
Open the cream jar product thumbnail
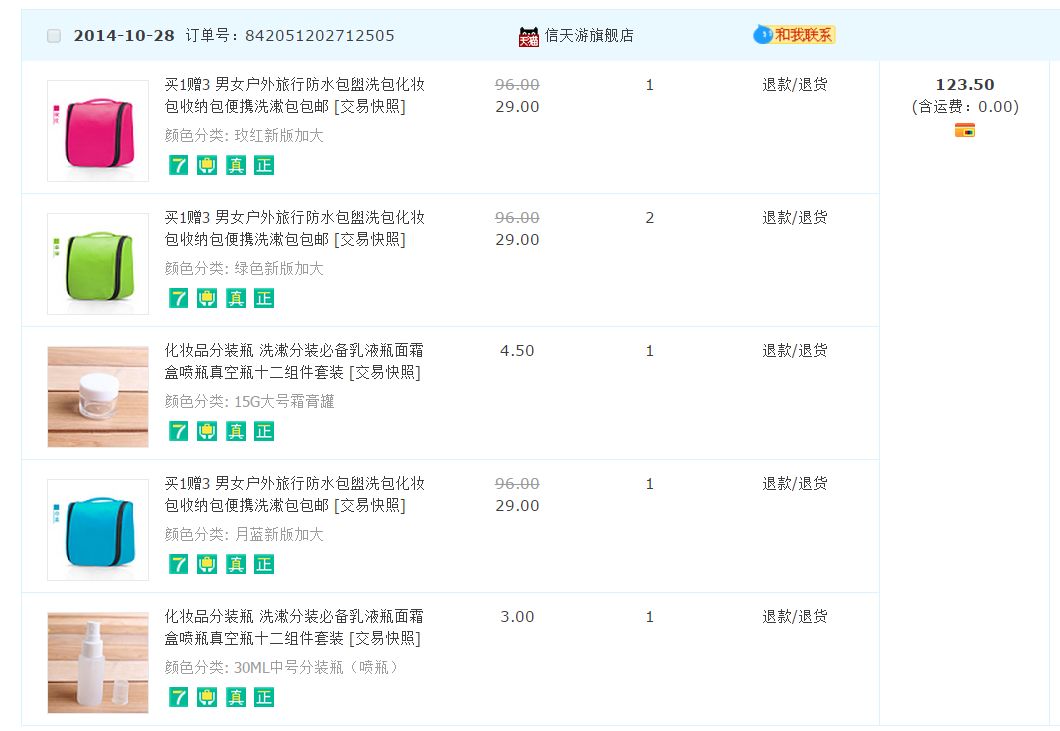98,397
